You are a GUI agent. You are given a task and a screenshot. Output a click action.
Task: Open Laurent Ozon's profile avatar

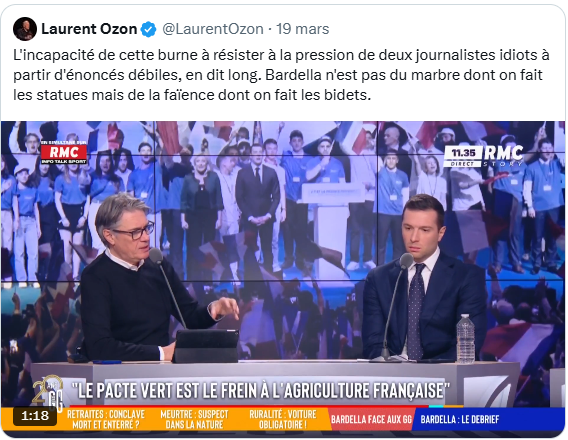tap(25, 29)
